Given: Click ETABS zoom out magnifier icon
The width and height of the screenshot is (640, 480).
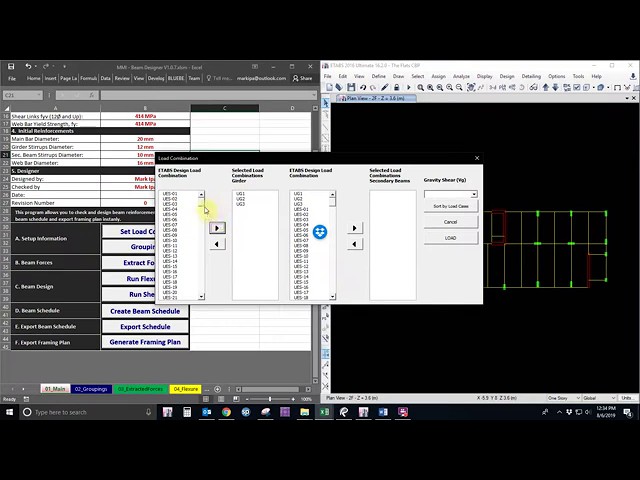Looking at the screenshot, I should pos(459,87).
